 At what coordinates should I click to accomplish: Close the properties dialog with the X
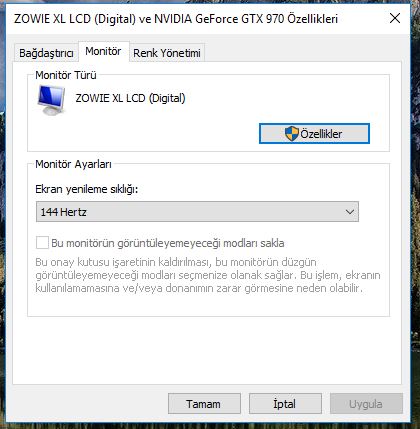tap(395, 18)
